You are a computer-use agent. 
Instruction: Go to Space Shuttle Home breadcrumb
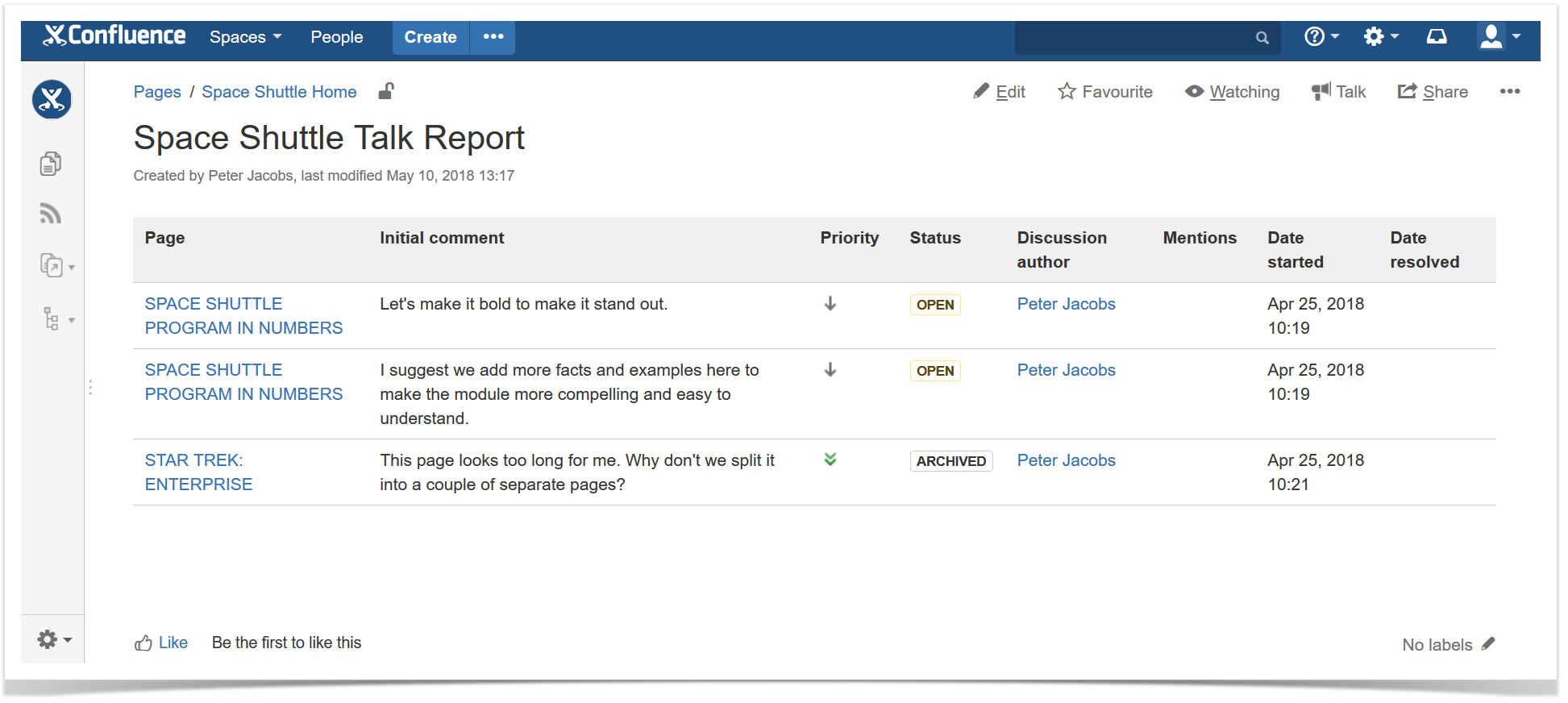pos(279,92)
